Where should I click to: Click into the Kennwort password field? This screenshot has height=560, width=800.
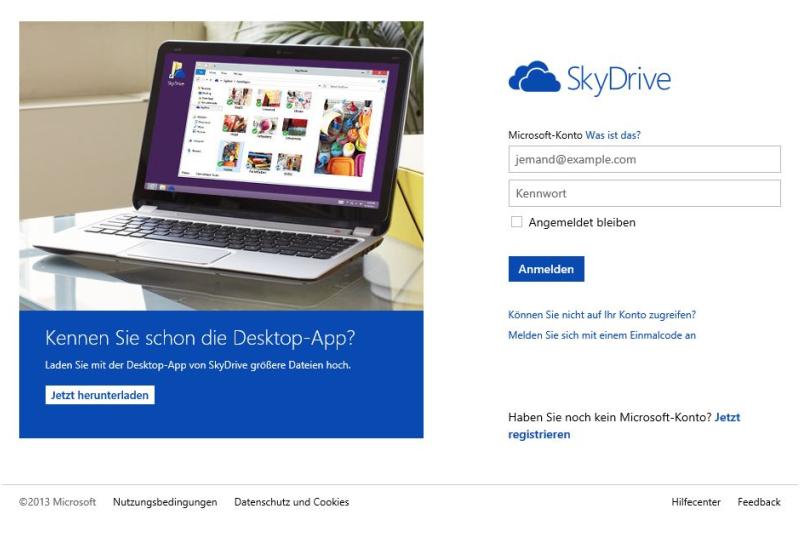[x=644, y=193]
